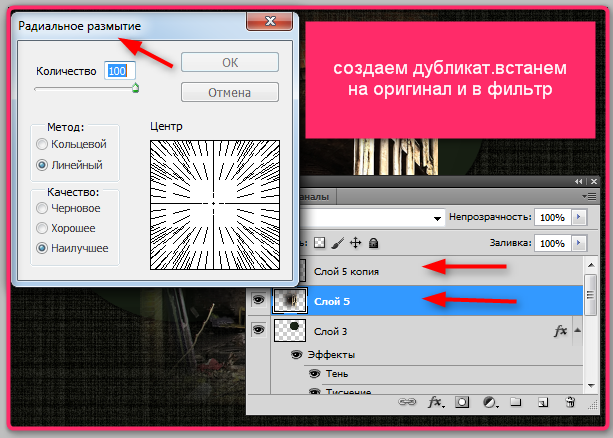Cancel the dialog with Отмена button

pyautogui.click(x=230, y=92)
